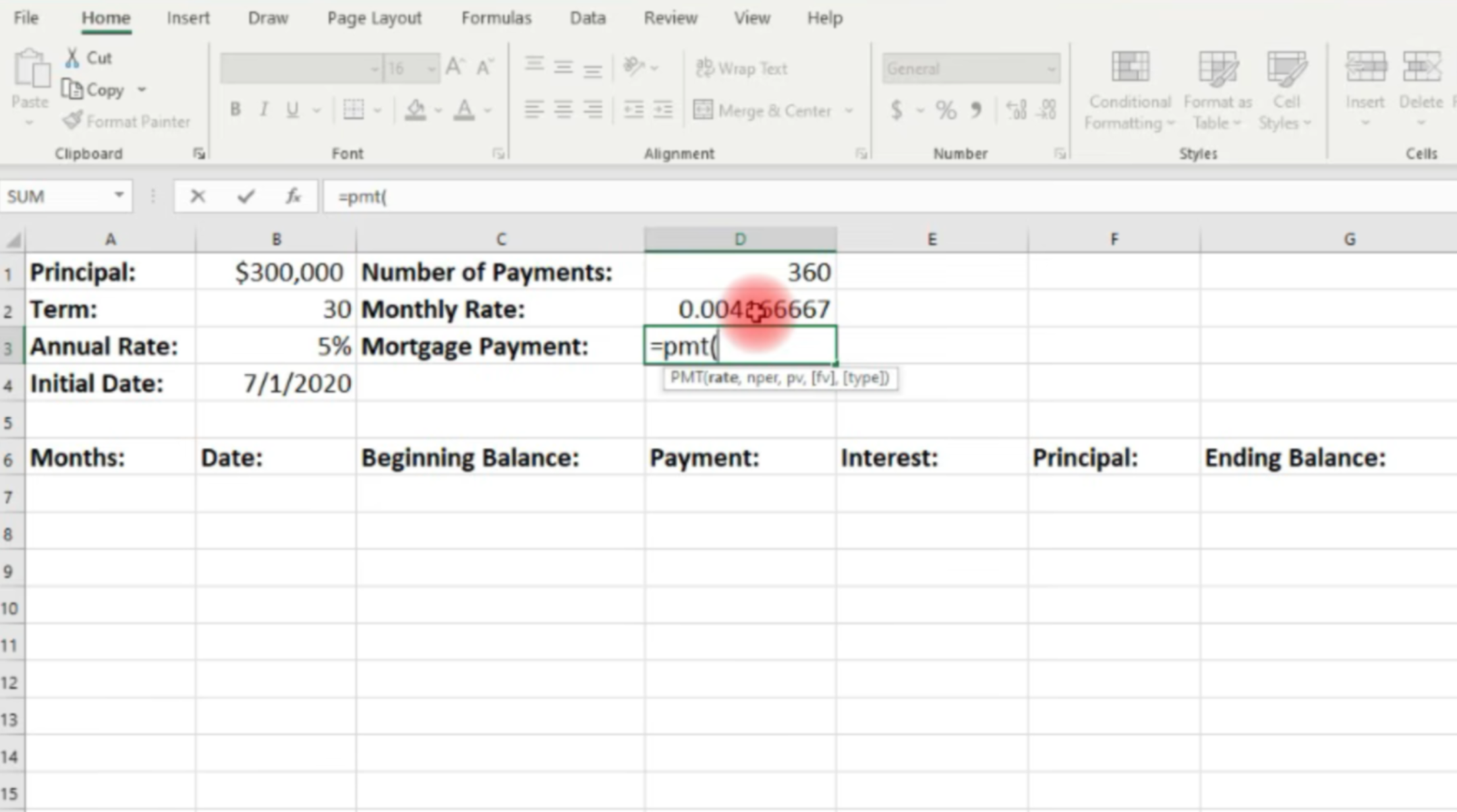Toggle right text alignment

593,109
